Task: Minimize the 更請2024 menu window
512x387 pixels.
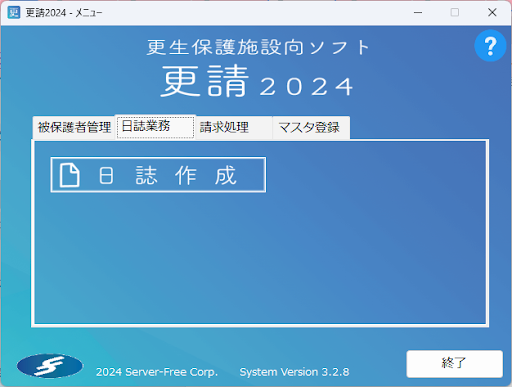Action: tap(418, 13)
